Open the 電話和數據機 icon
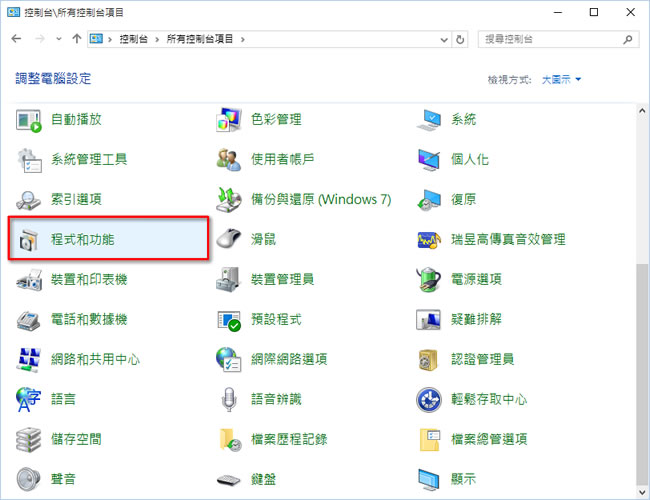 point(29,320)
